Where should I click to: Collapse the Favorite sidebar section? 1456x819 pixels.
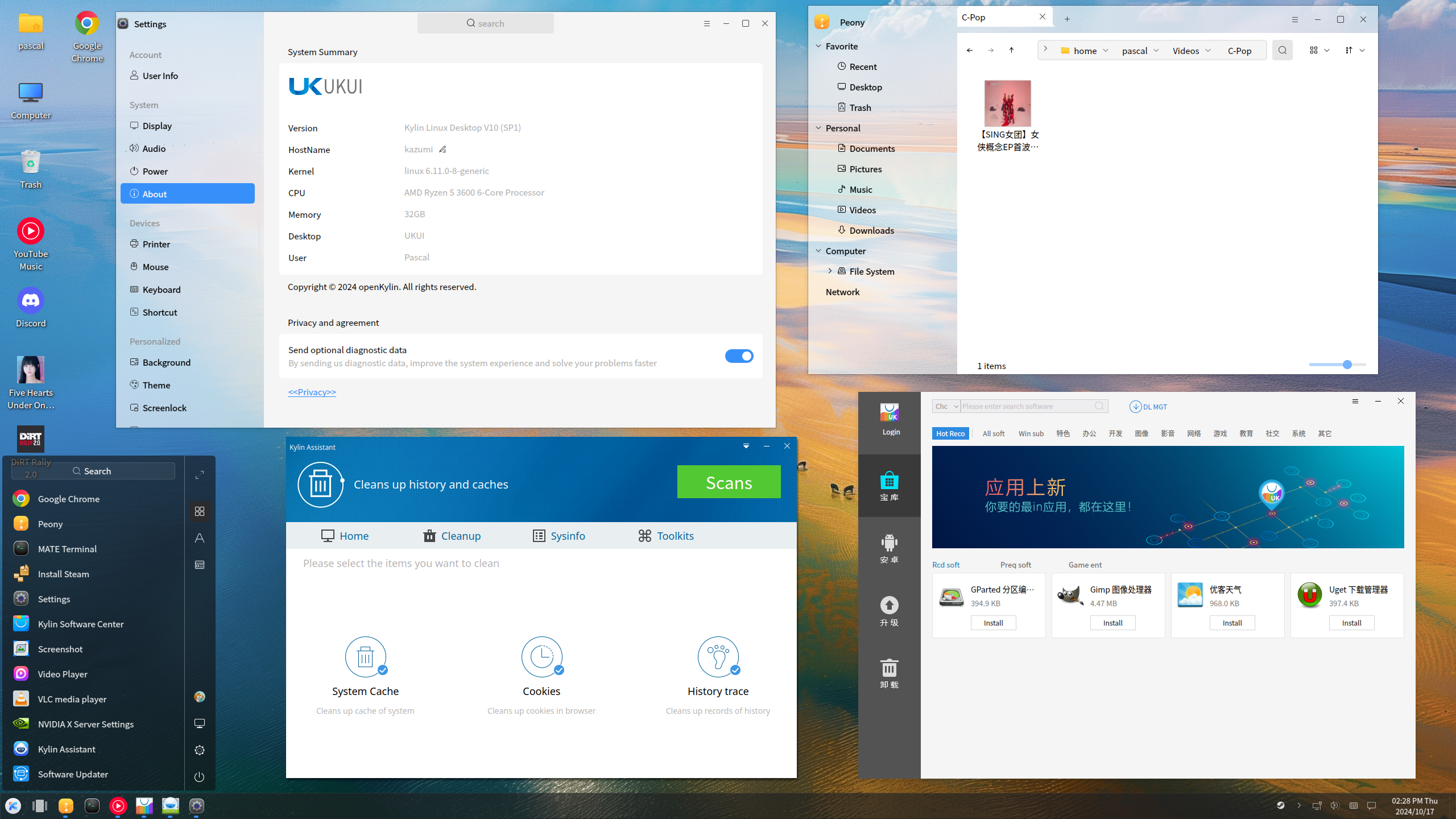(x=818, y=46)
